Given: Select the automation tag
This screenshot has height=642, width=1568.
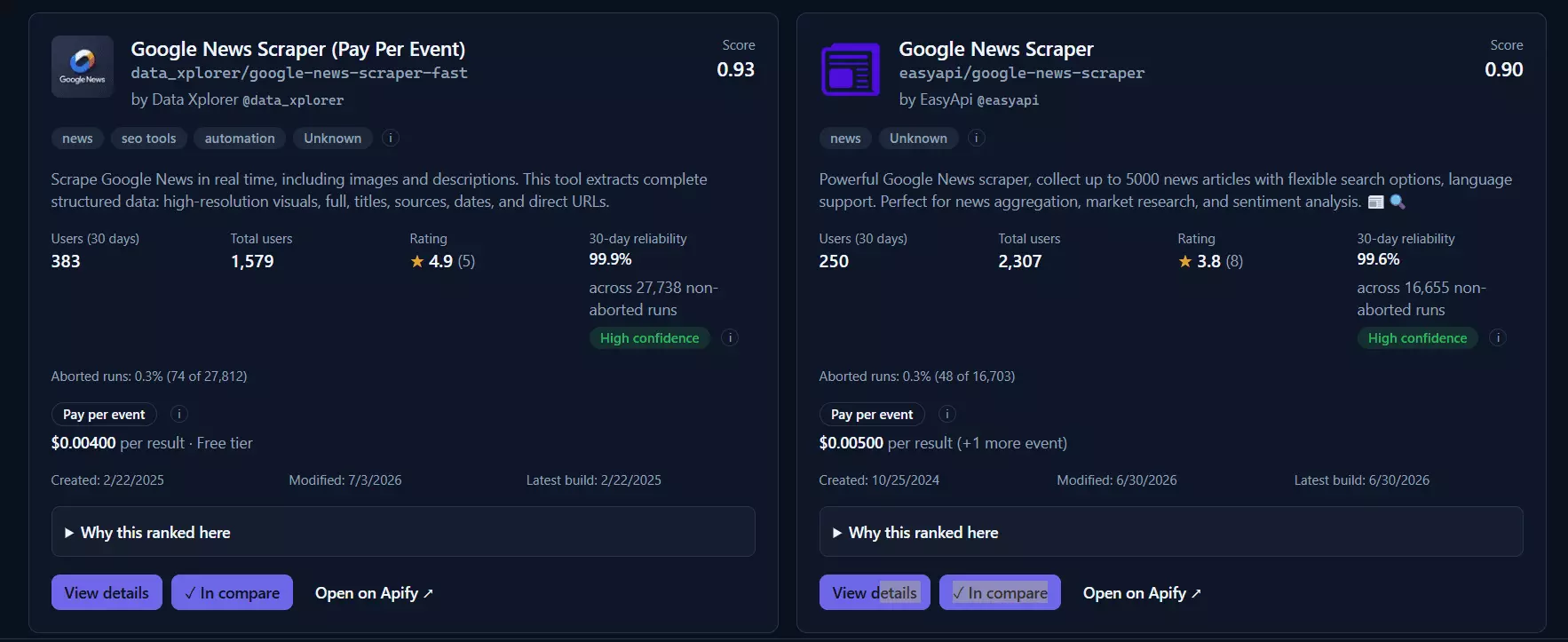Looking at the screenshot, I should [x=240, y=139].
